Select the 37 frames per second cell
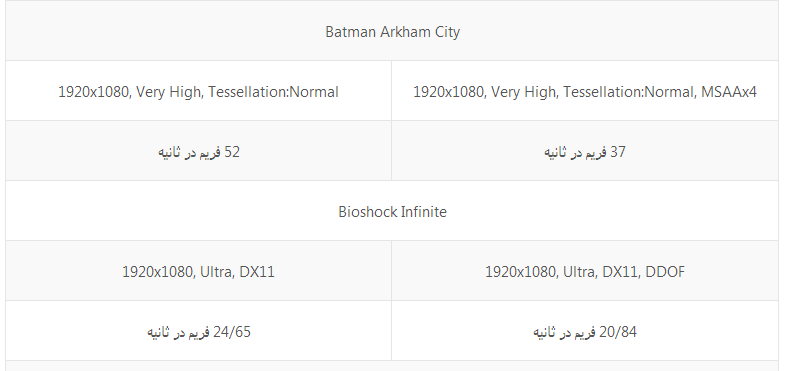The height and width of the screenshot is (371, 806). coord(585,151)
